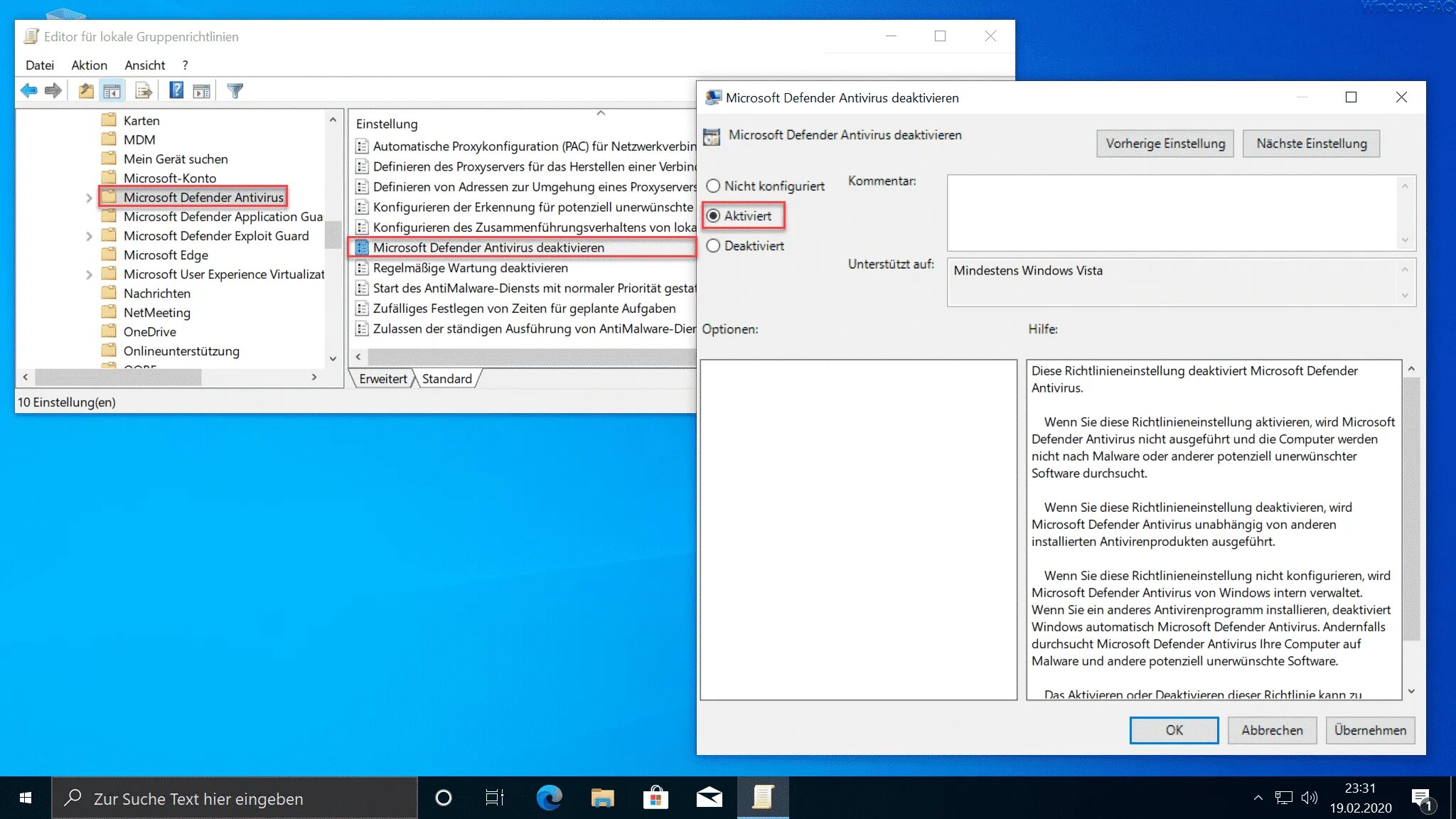Viewport: 1456px width, 819px height.
Task: Click the Filter toolbar icon
Action: [235, 90]
